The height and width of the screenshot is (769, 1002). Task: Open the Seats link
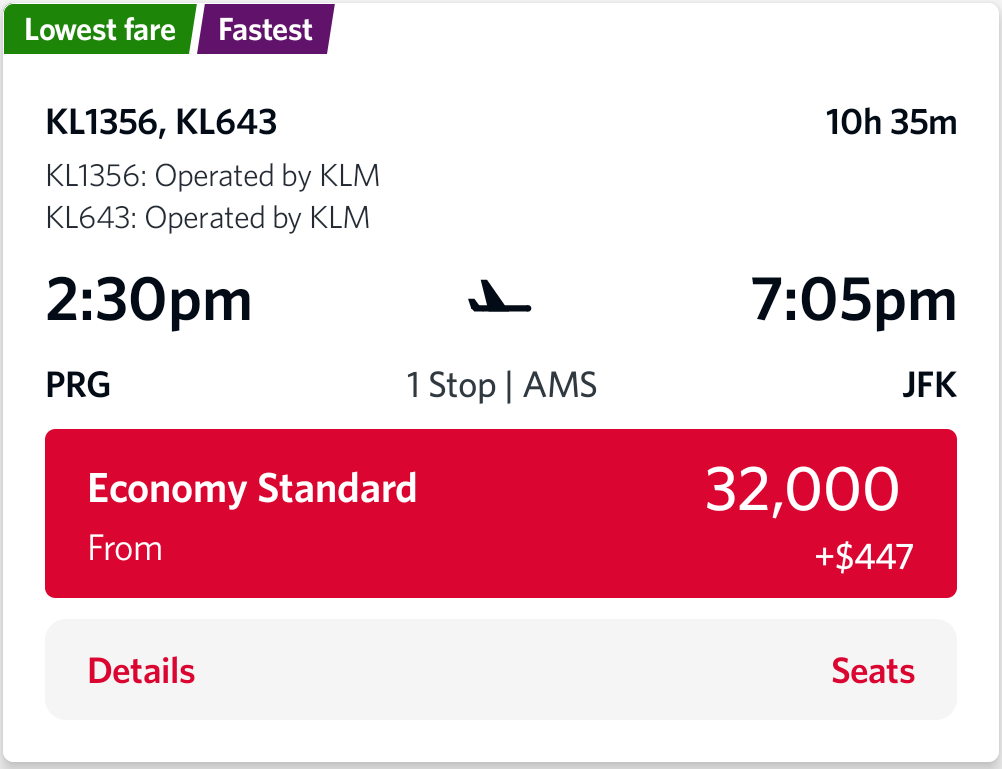[872, 671]
